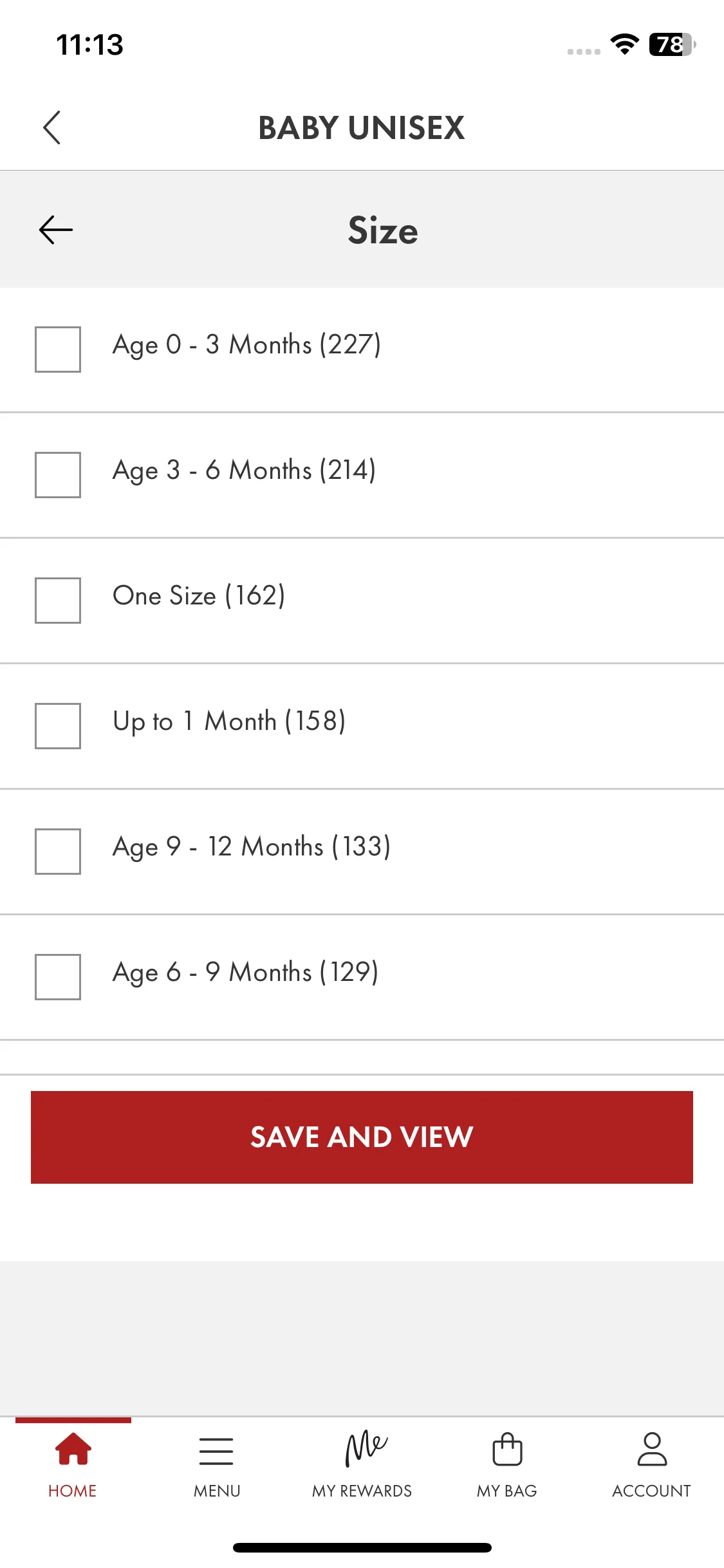Viewport: 724px width, 1568px height.
Task: Tap the battery indicator in status bar
Action: [672, 44]
